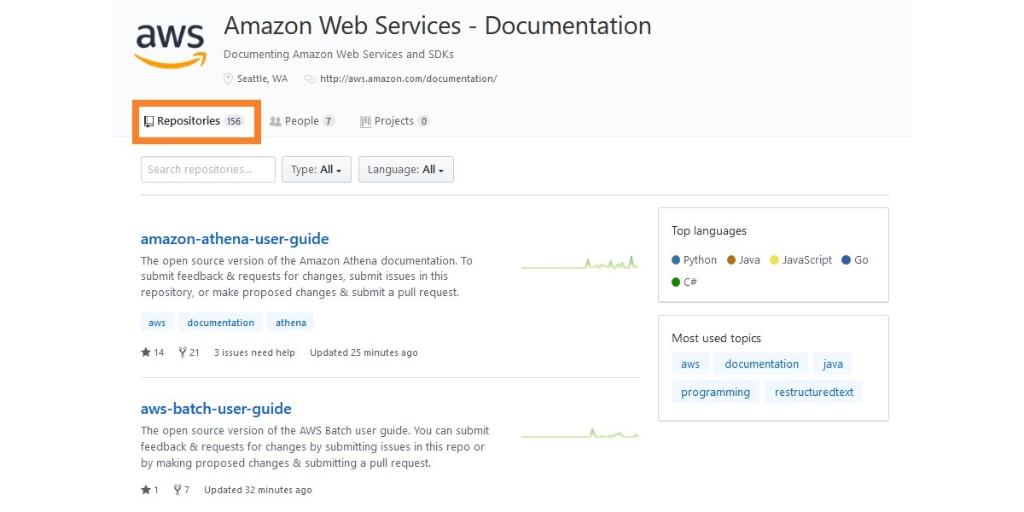Expand the Type: All dropdown

pos(316,169)
